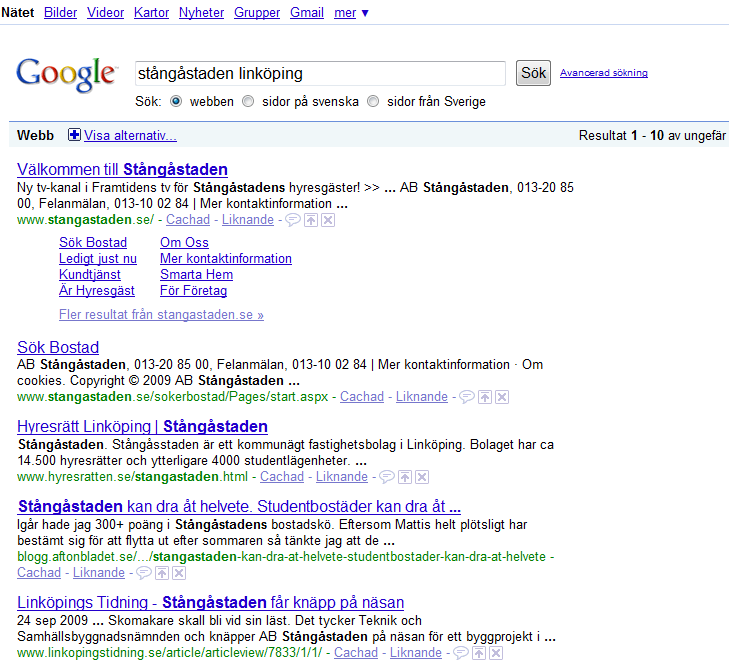The image size is (729, 670).
Task: Select 'sidor på svenska' radio button
Action: (x=248, y=101)
